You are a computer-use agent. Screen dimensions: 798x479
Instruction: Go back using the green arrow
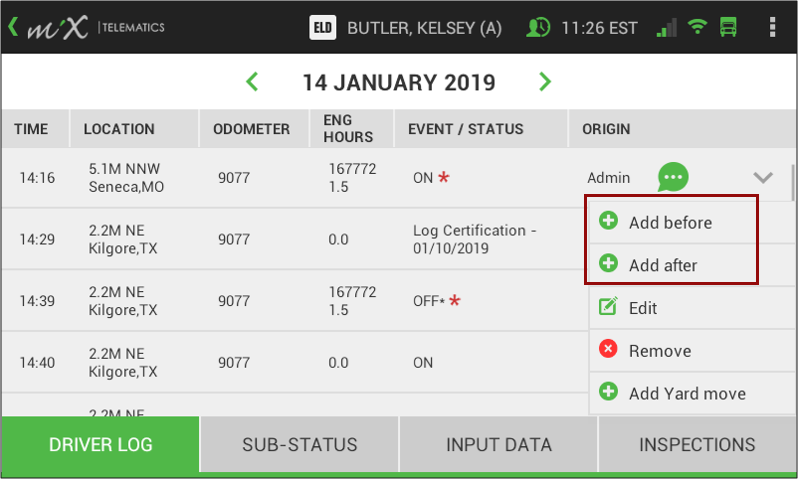point(14,26)
